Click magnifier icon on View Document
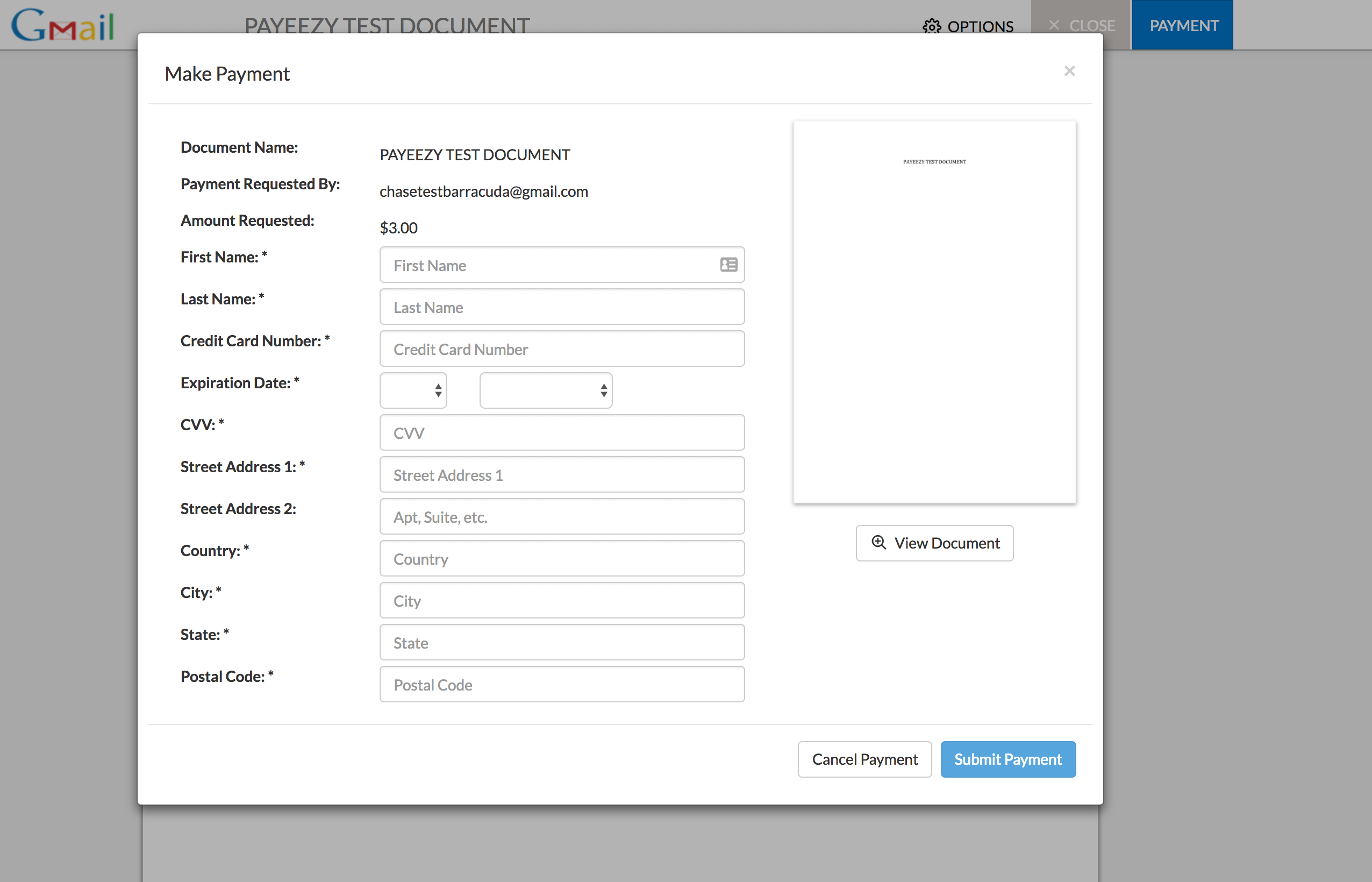Viewport: 1372px width, 882px height. coord(878,542)
